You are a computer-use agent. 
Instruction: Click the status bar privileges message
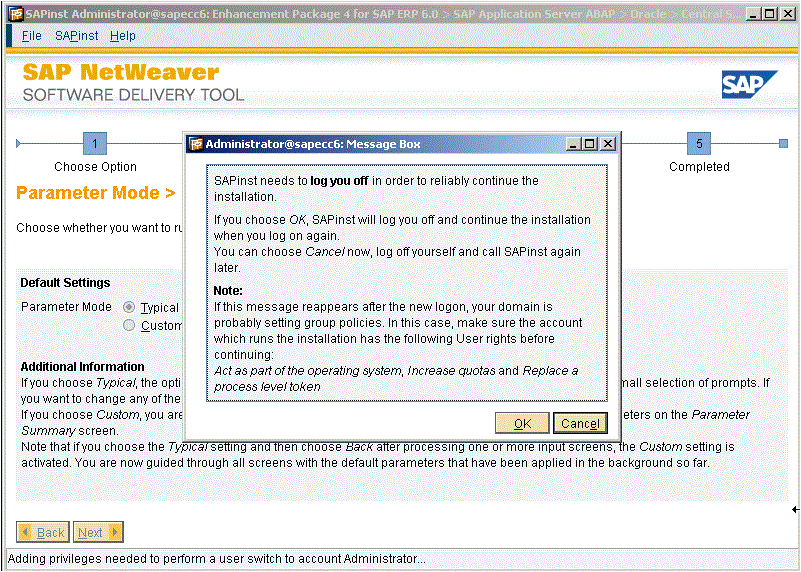click(x=217, y=559)
